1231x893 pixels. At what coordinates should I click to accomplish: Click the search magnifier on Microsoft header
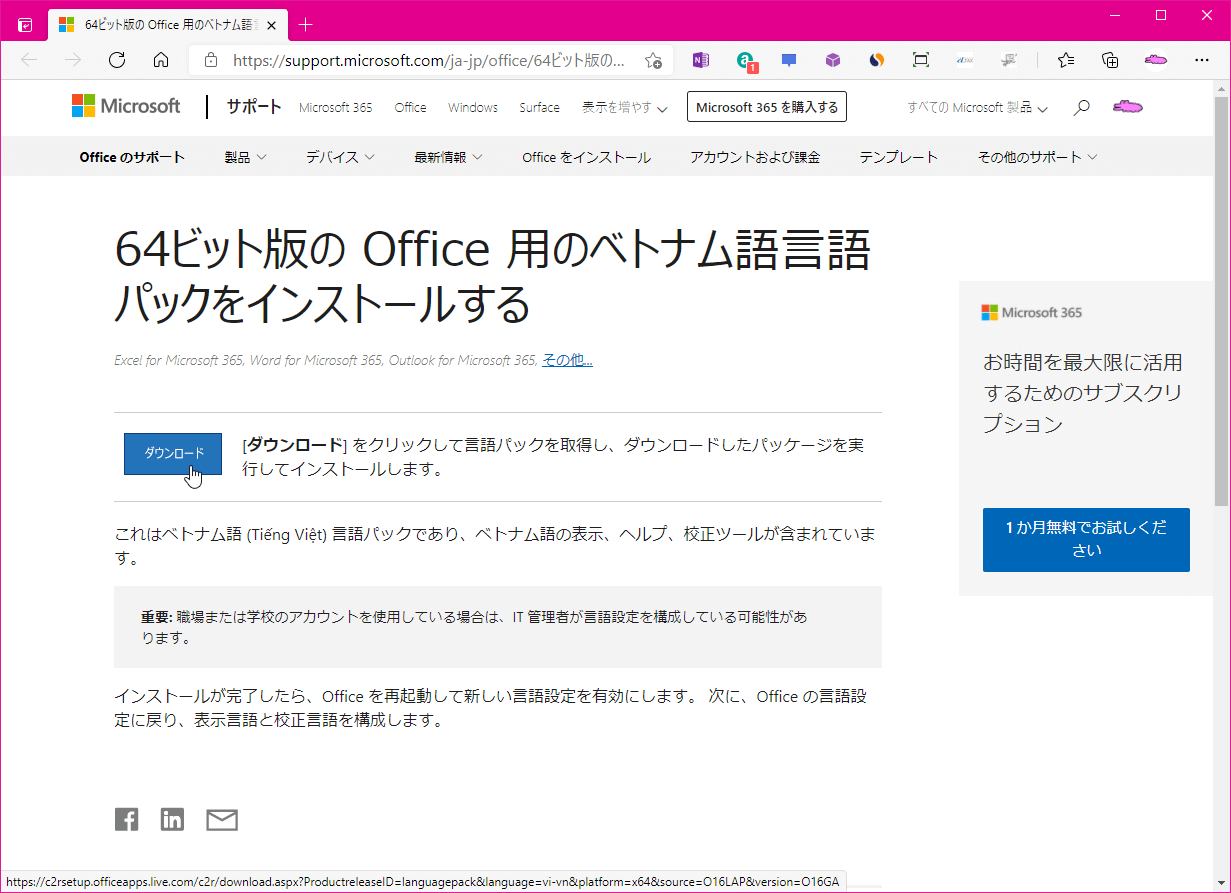pyautogui.click(x=1081, y=107)
